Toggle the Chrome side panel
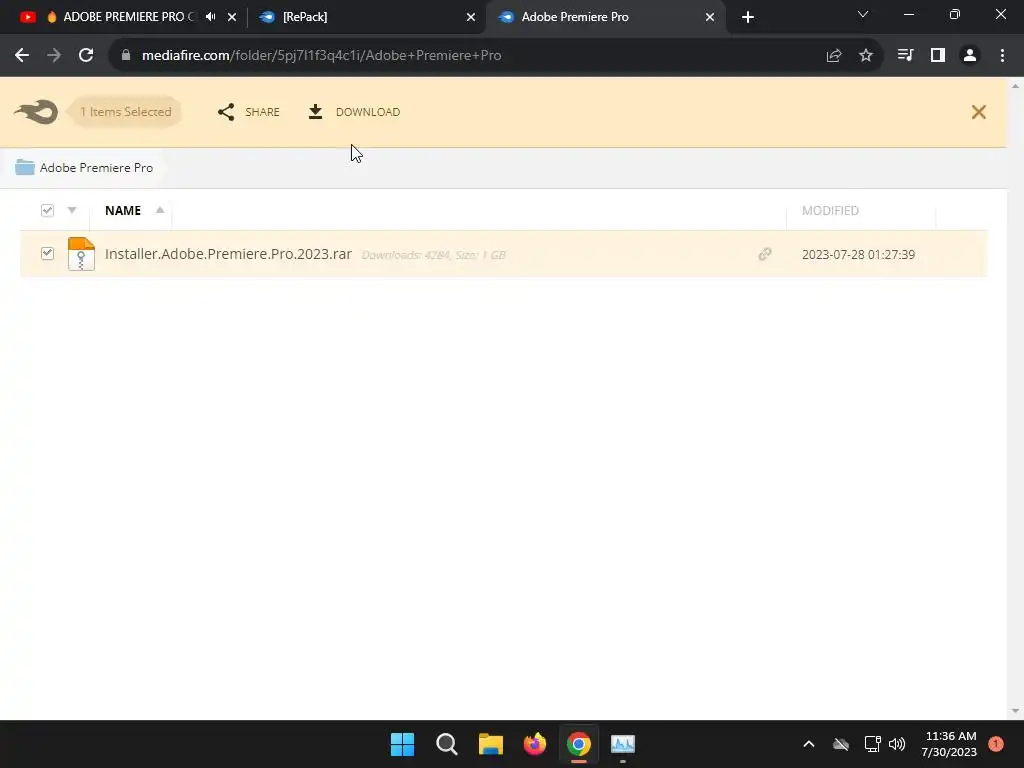The width and height of the screenshot is (1024, 768). [938, 56]
